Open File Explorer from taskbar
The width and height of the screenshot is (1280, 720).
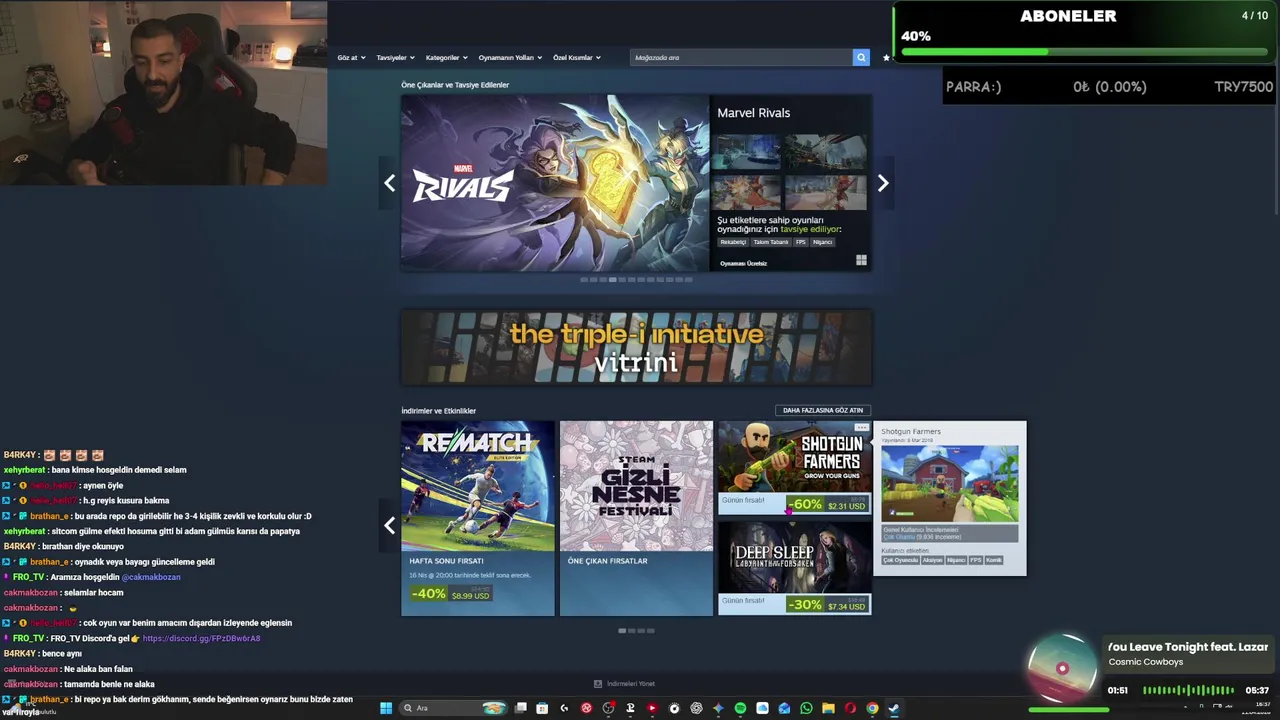point(828,708)
